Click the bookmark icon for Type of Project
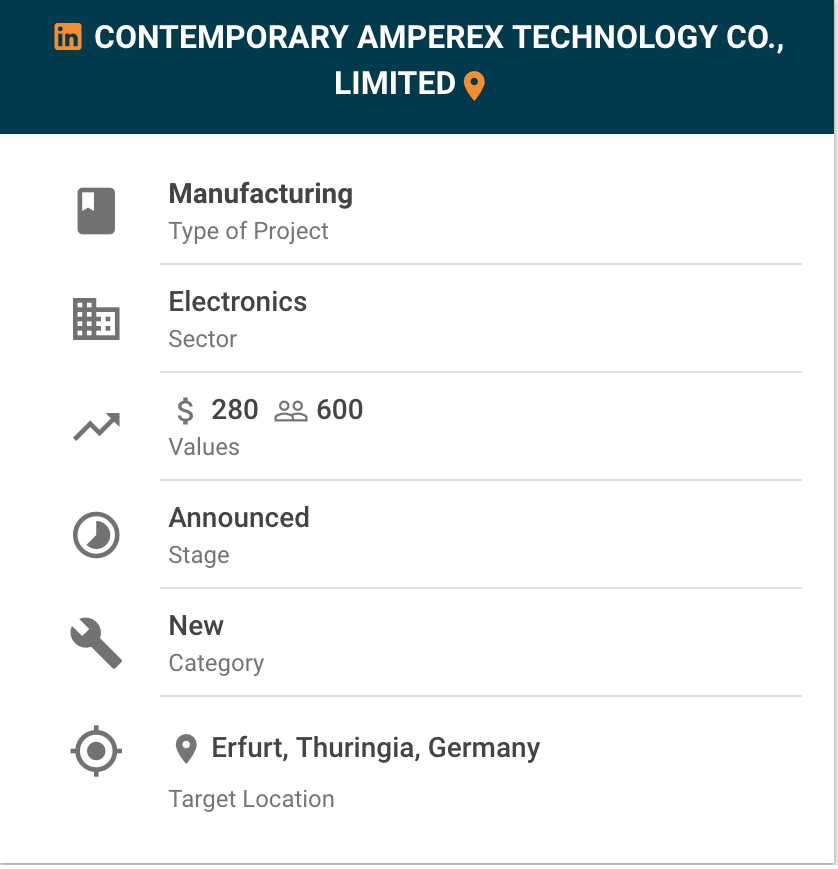 click(96, 211)
